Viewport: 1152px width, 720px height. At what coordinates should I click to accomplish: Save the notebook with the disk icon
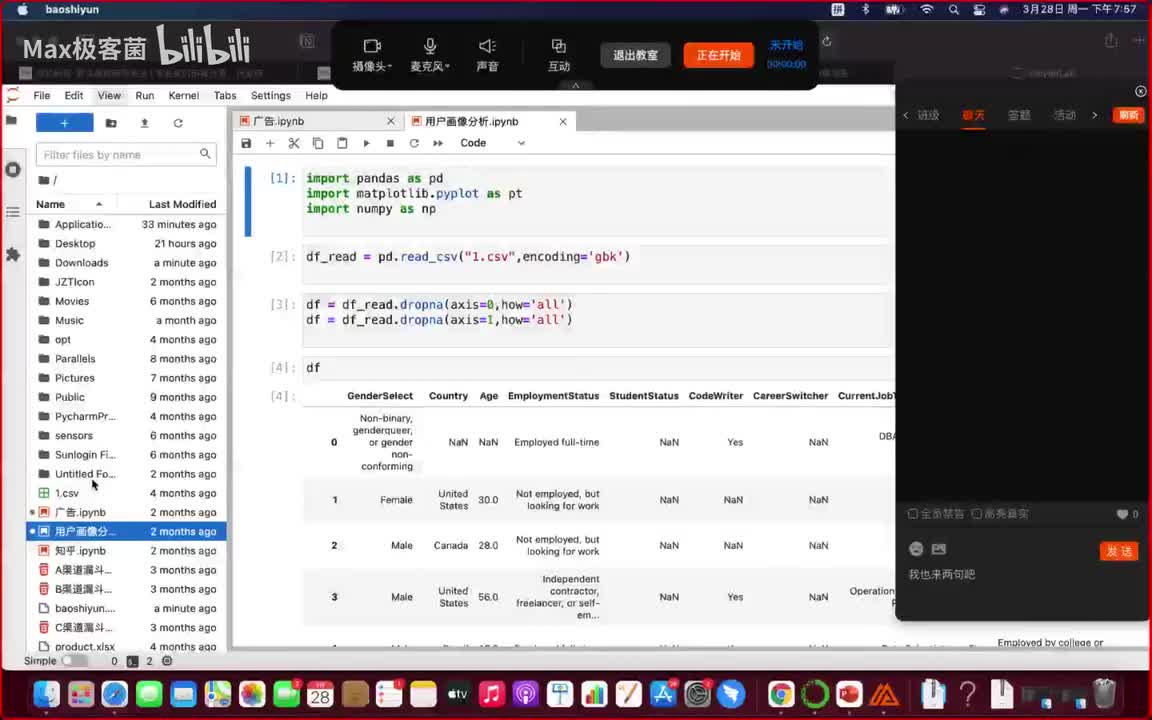point(246,143)
